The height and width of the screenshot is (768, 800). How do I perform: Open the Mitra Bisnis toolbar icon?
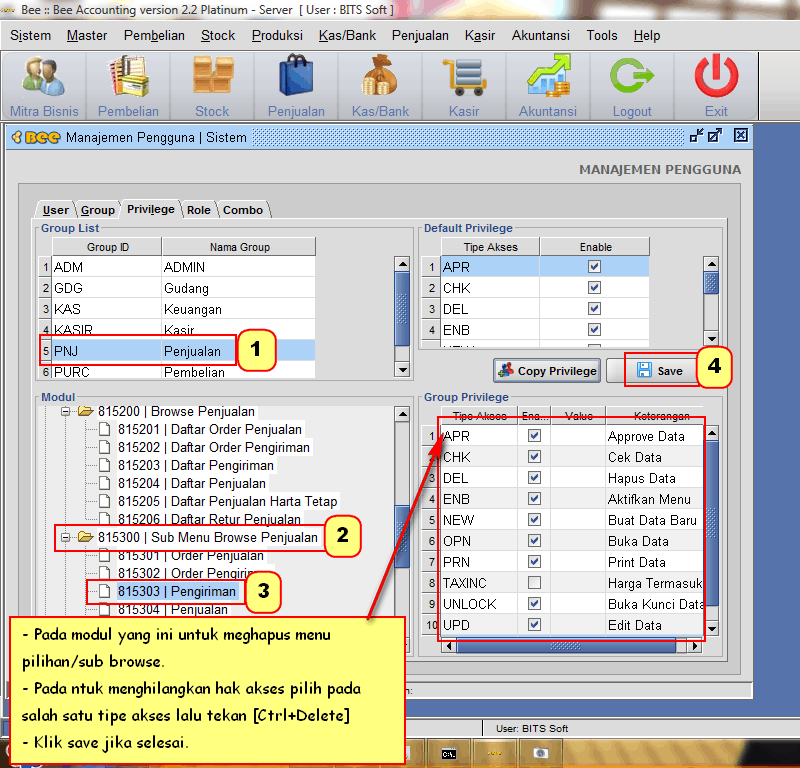pos(44,78)
